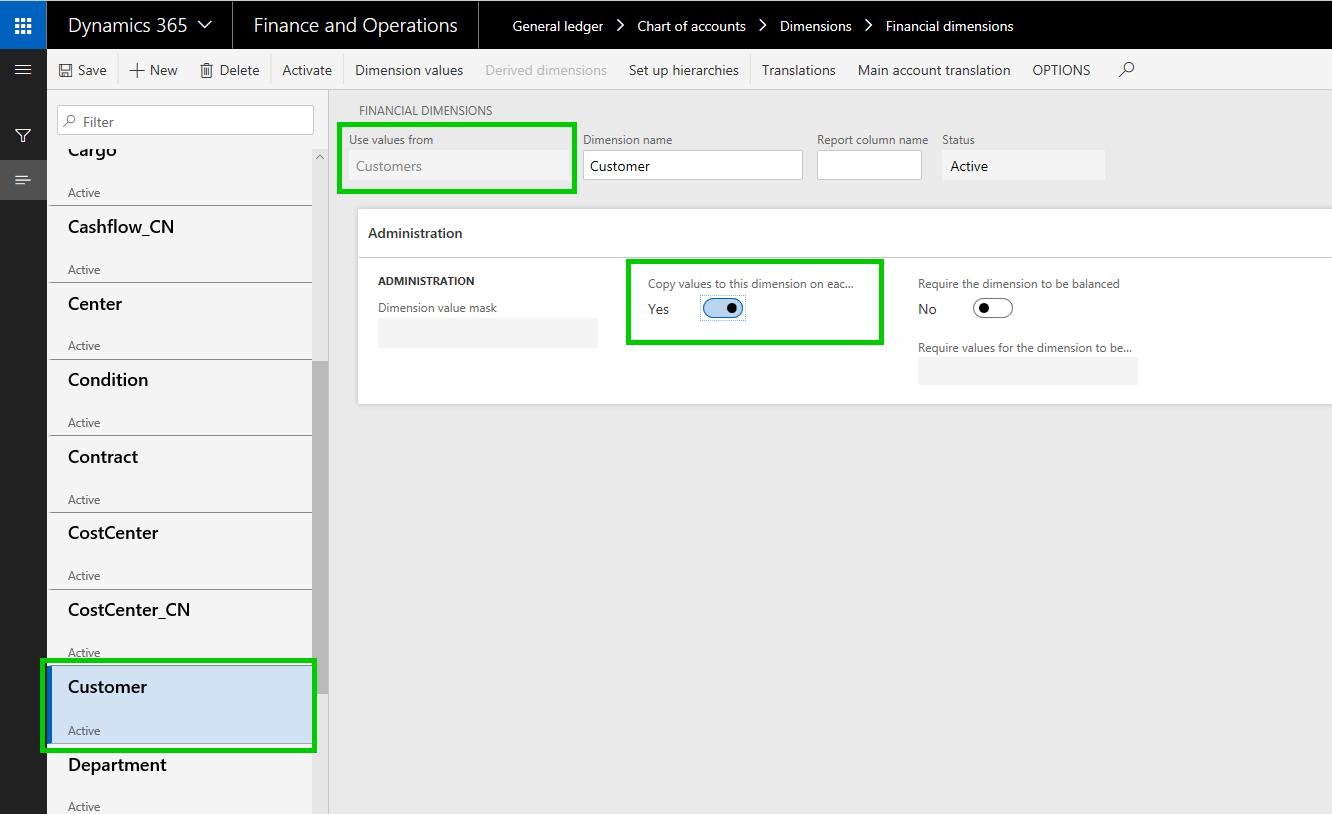Click the Save disk icon
Viewport: 1332px width, 814px height.
coord(66,70)
